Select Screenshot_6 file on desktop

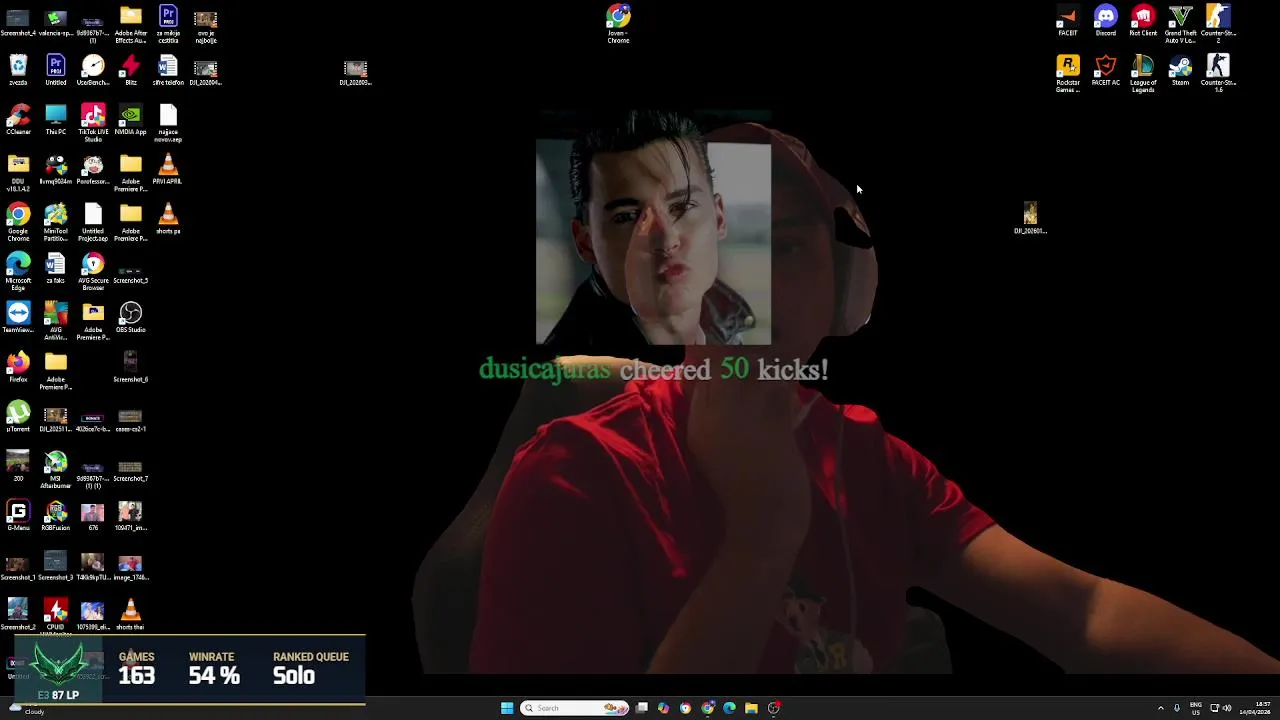tap(130, 367)
